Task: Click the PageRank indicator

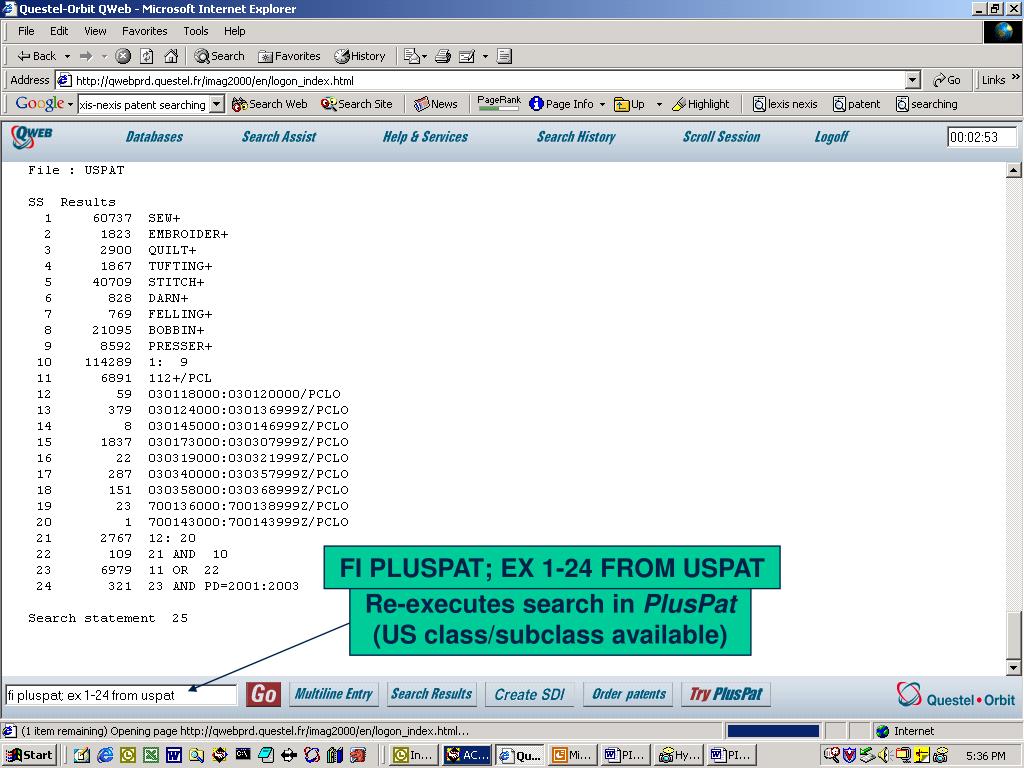Action: (499, 103)
